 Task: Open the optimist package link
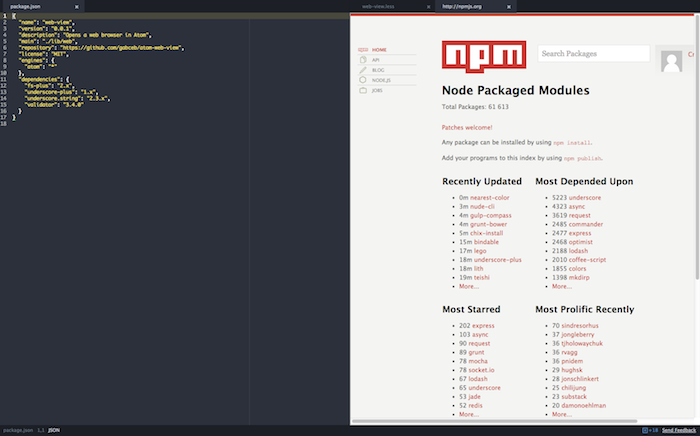pyautogui.click(x=581, y=242)
